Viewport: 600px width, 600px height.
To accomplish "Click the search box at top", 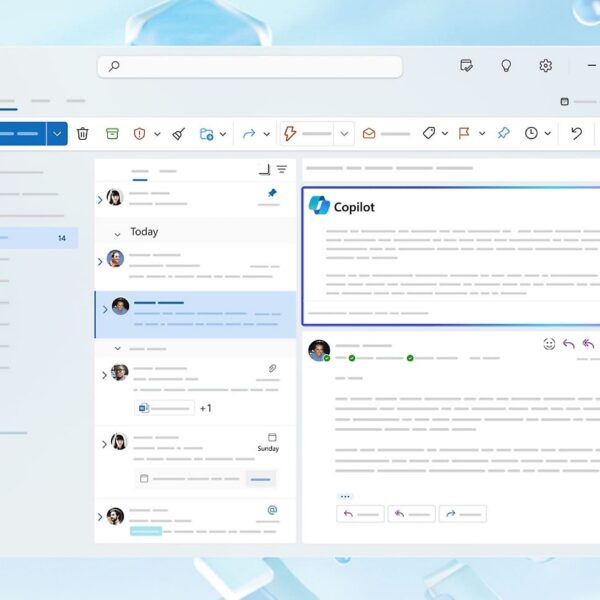I will pos(250,67).
